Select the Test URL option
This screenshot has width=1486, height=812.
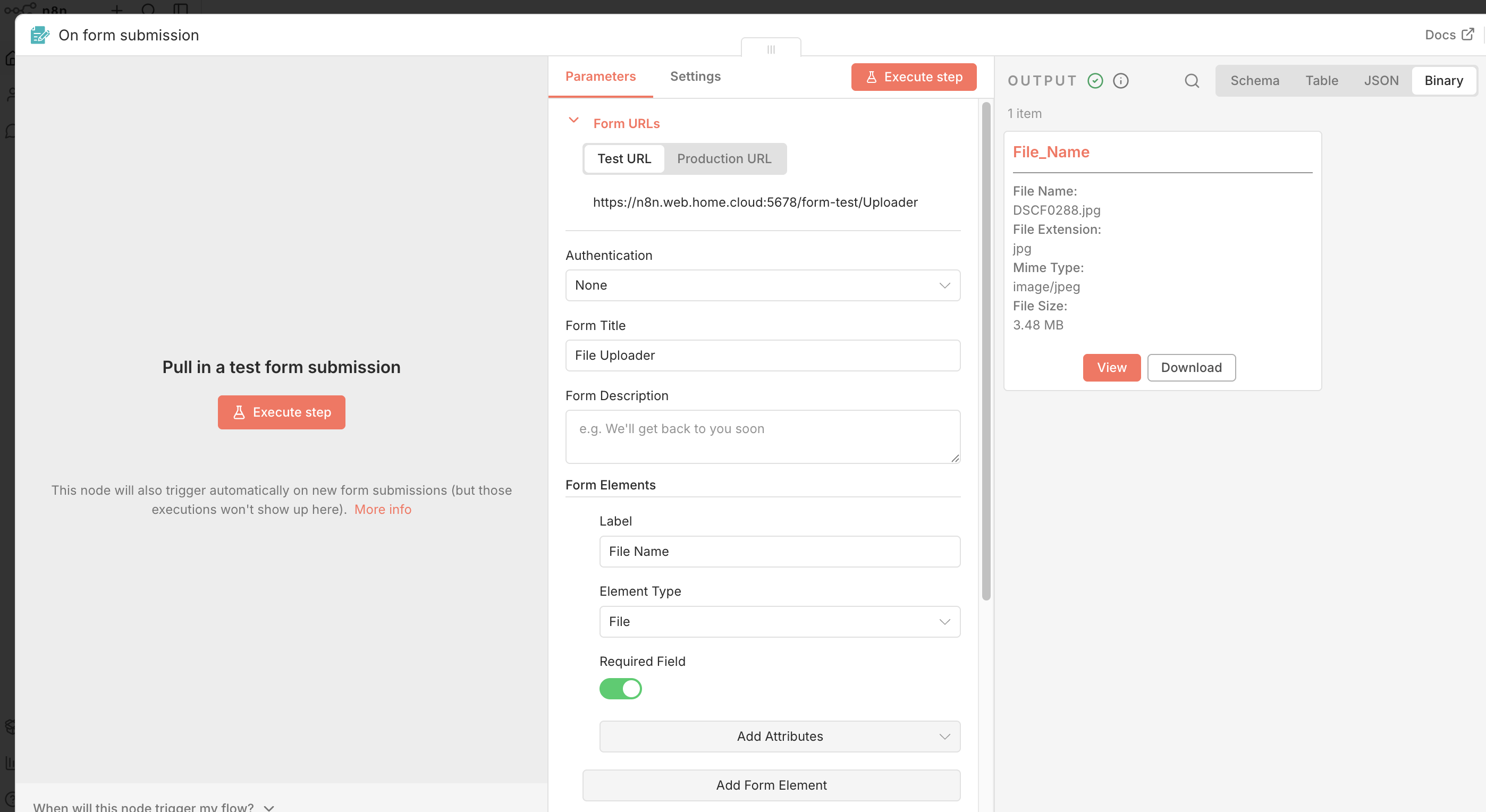point(623,158)
